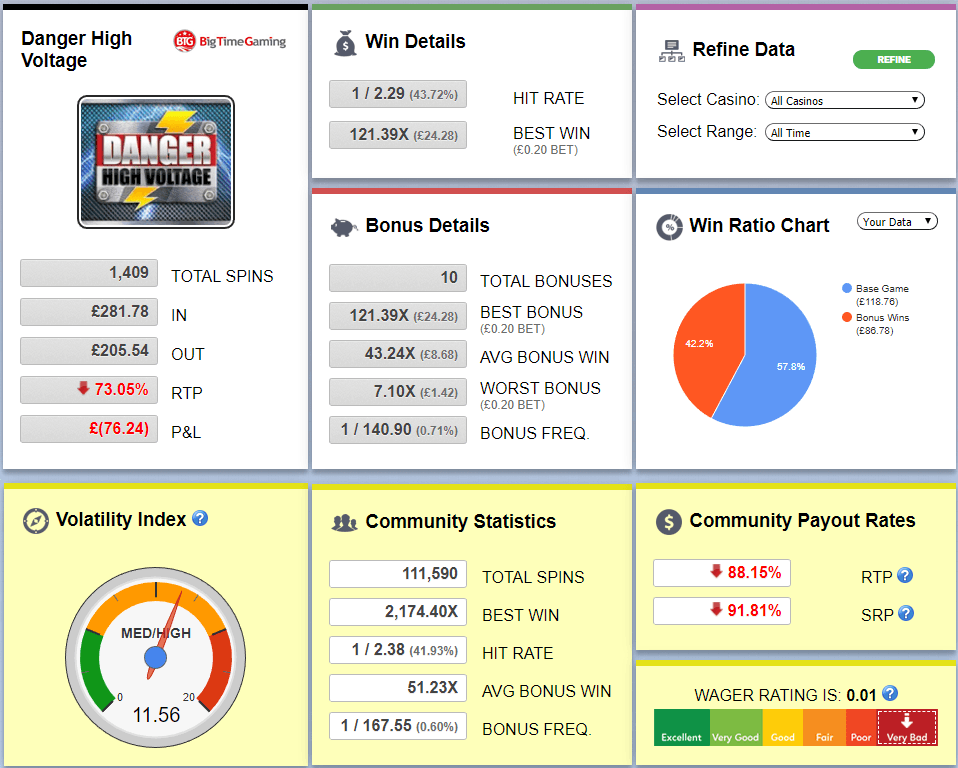Open the Select Range dropdown

coord(844,132)
